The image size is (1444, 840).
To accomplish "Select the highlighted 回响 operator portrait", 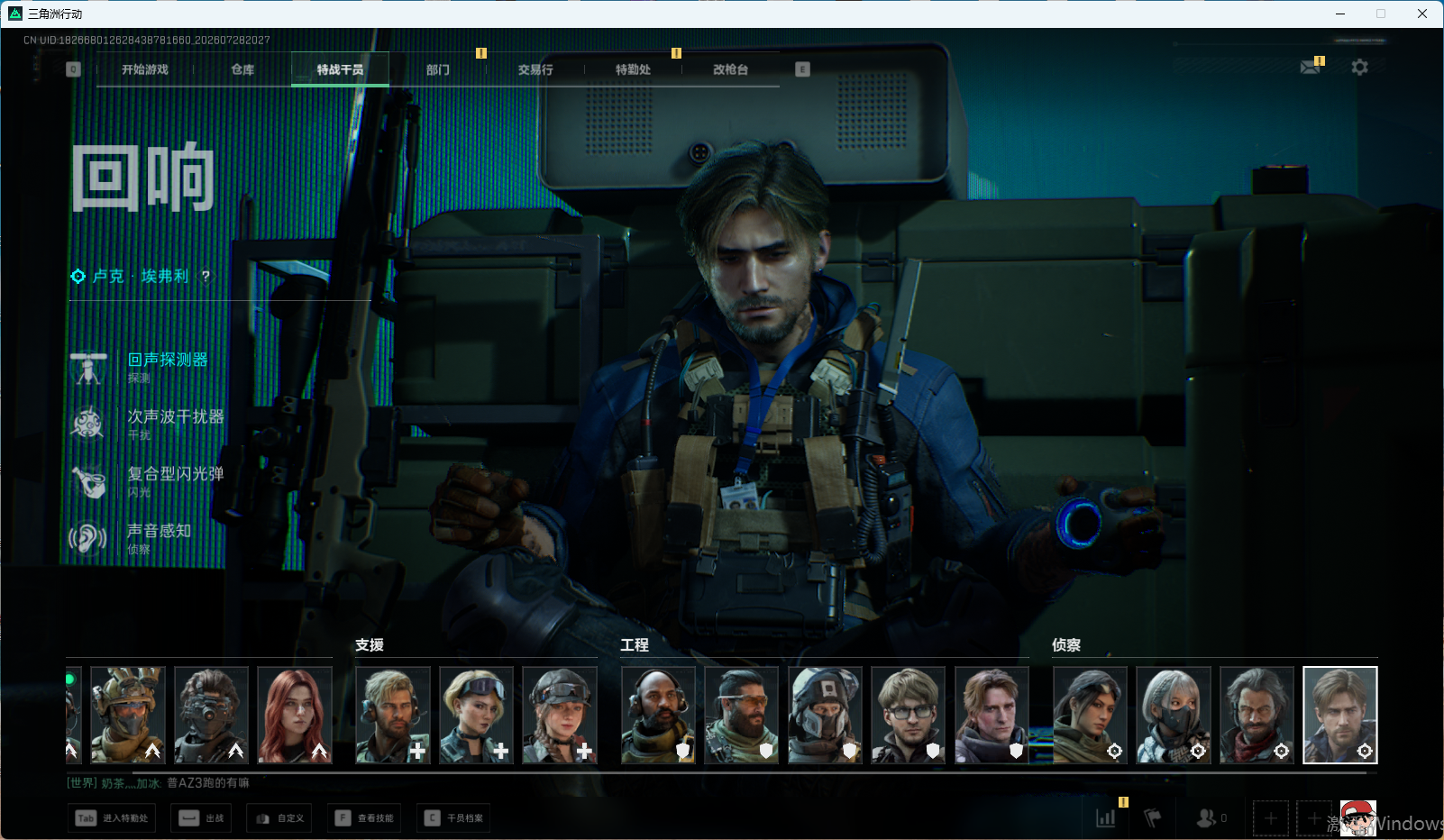I will [x=1340, y=716].
